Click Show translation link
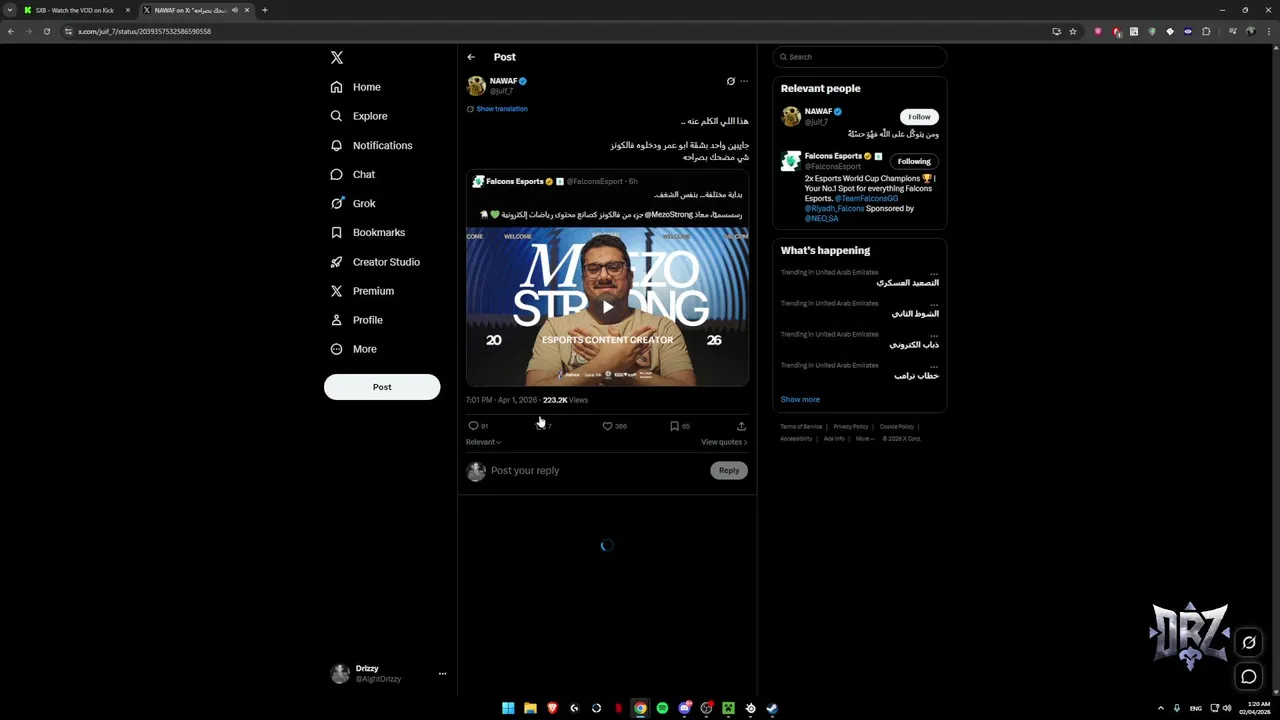 (501, 109)
